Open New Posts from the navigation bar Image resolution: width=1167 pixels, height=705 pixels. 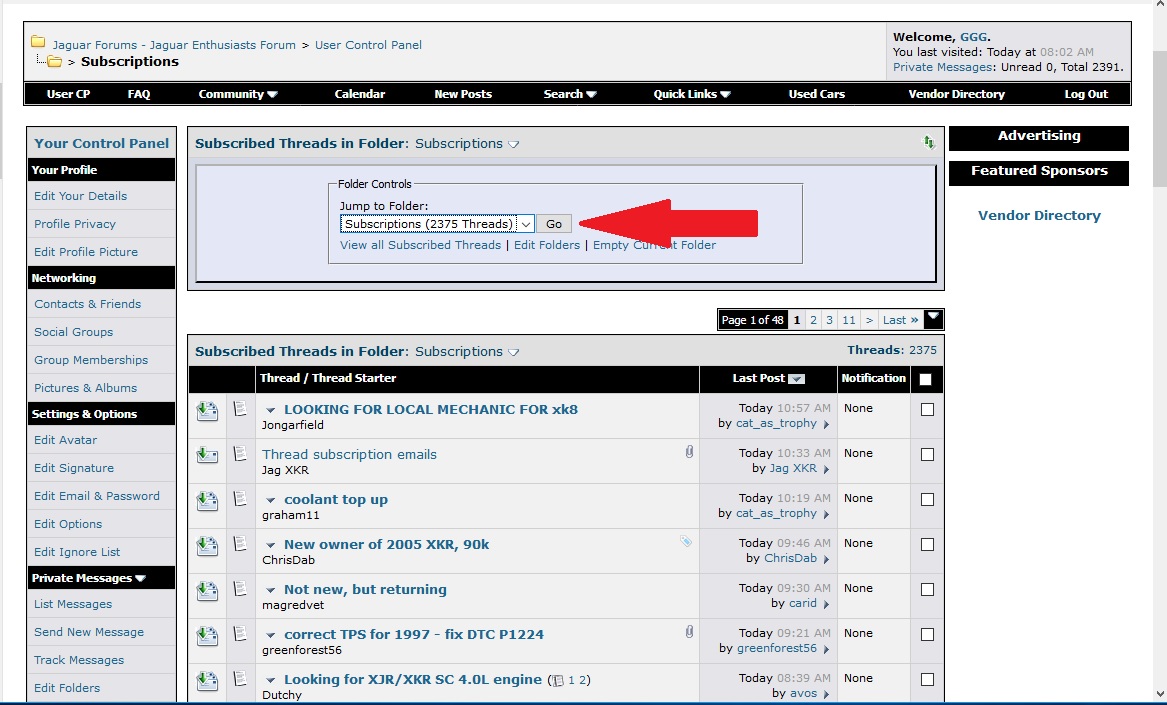[462, 94]
